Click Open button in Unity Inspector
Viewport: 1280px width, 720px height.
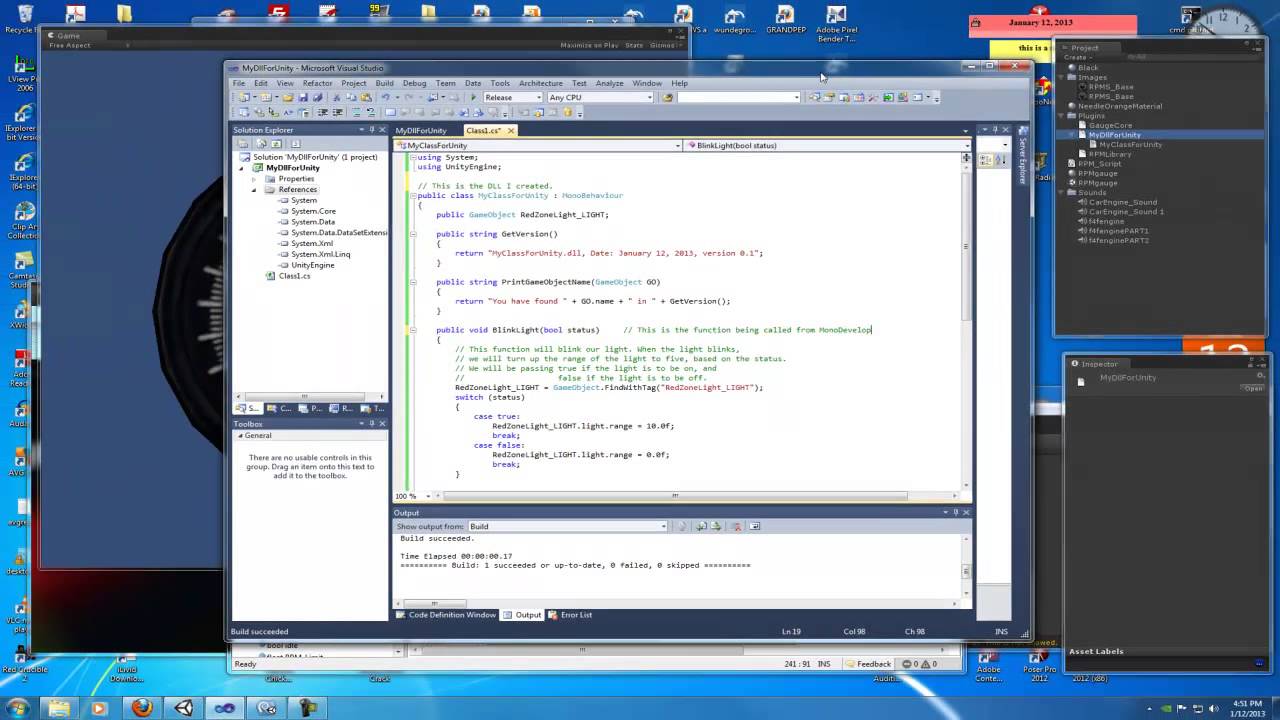pyautogui.click(x=1253, y=388)
